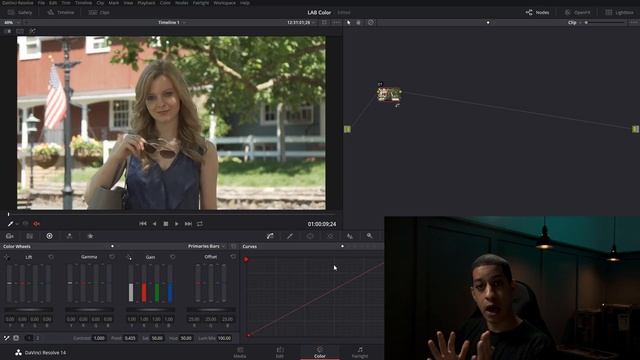Jump to last frame transport button
The image size is (640, 360).
(188, 224)
